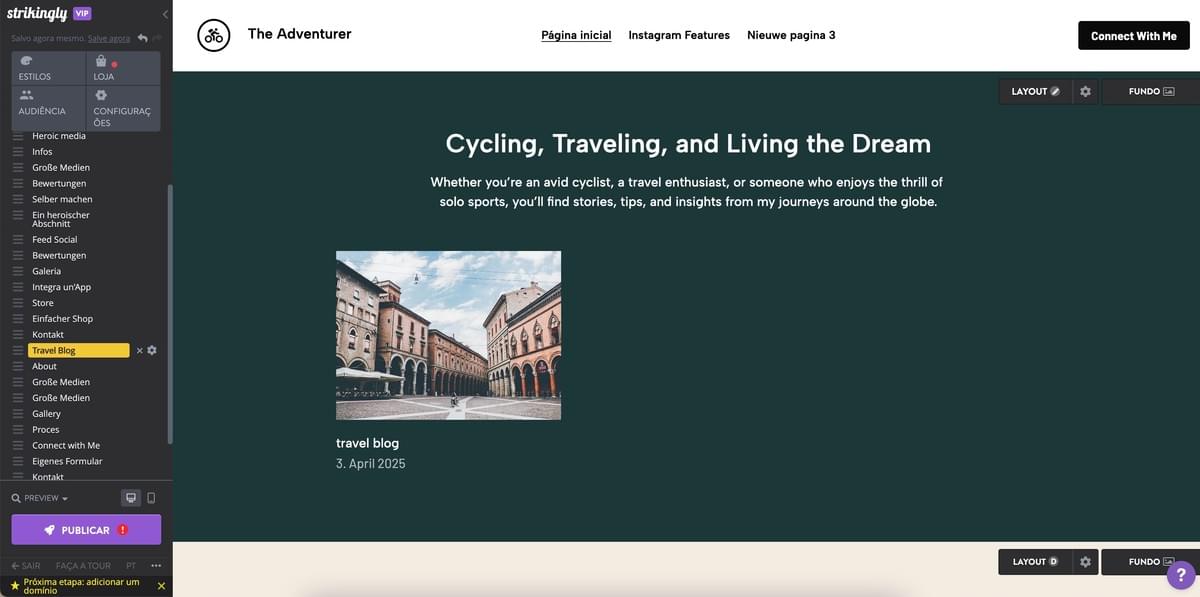Switch to mobile view mode
Viewport: 1200px width, 597px height.
pyautogui.click(x=151, y=498)
